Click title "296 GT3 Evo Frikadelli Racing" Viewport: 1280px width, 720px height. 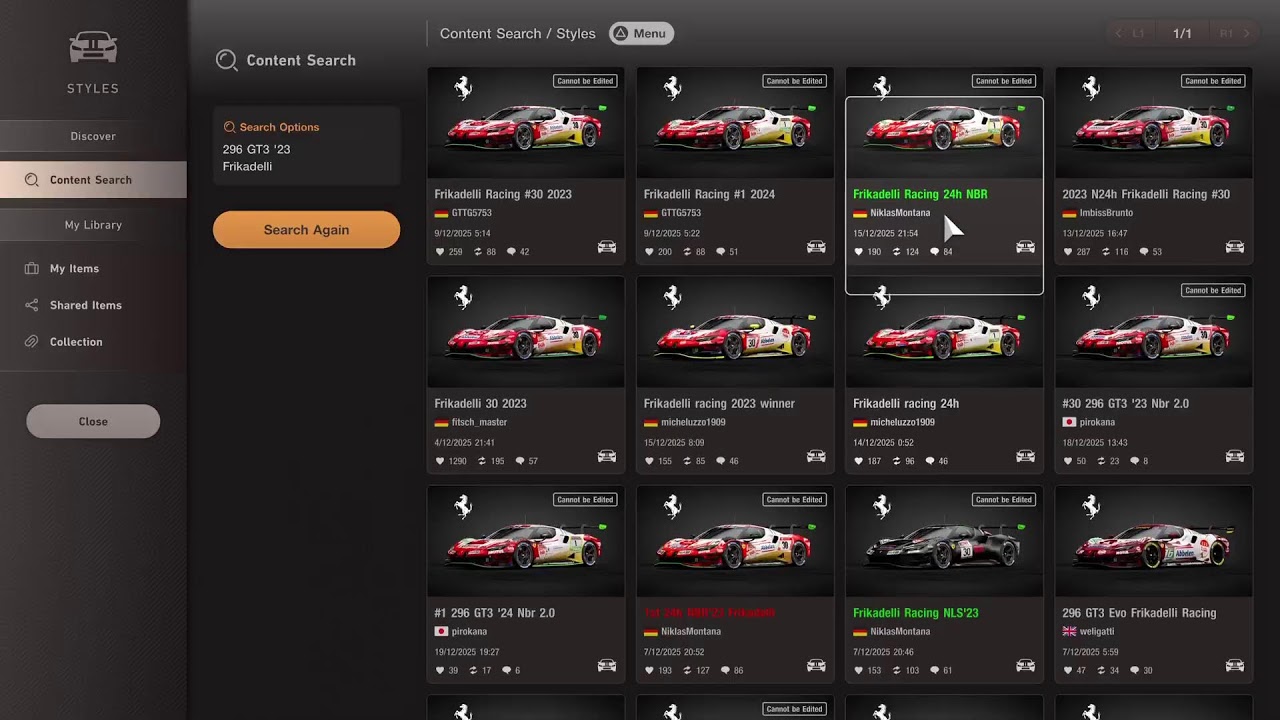pos(1139,613)
